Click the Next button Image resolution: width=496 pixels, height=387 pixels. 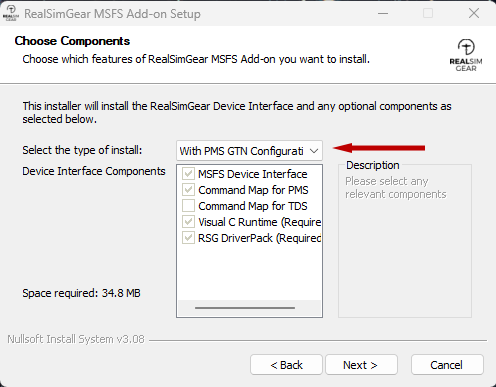coord(361,365)
